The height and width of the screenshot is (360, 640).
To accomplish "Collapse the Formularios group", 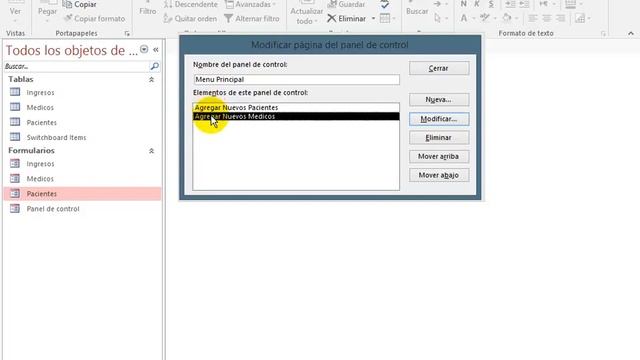I will click(151, 151).
